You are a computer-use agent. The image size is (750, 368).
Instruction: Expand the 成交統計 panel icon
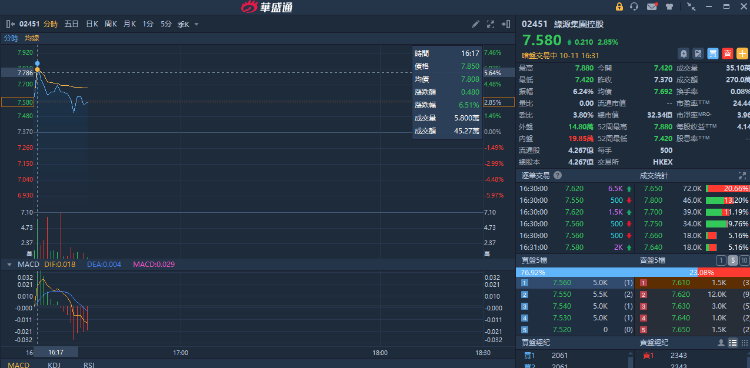pyautogui.click(x=742, y=176)
